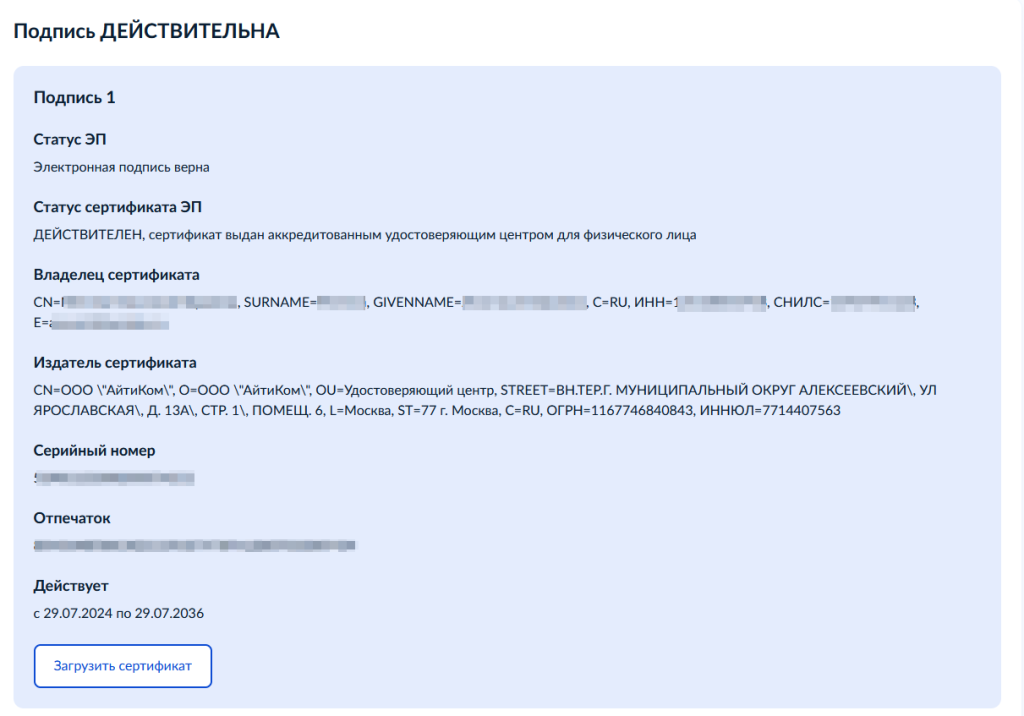Click the validity dates 29.07.2024 по 29.07.2036
Screen dimensions: 1024x716
point(123,613)
